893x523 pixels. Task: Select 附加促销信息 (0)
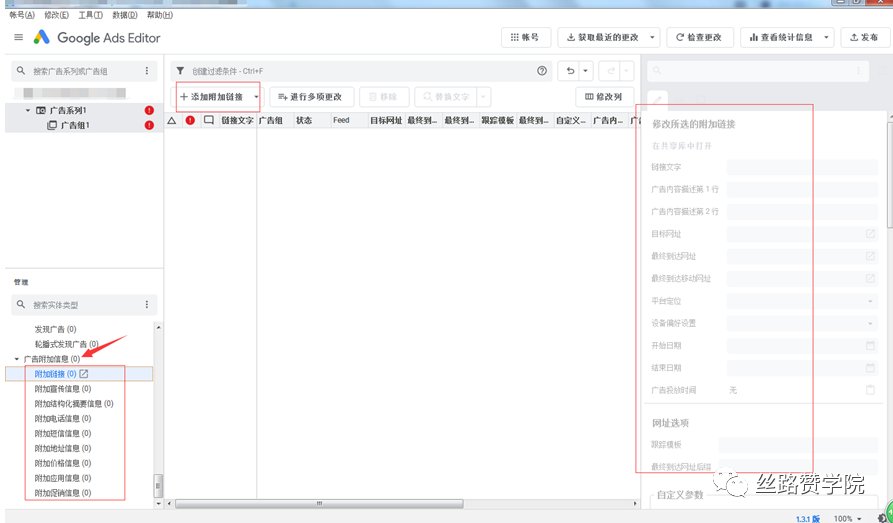click(63, 493)
